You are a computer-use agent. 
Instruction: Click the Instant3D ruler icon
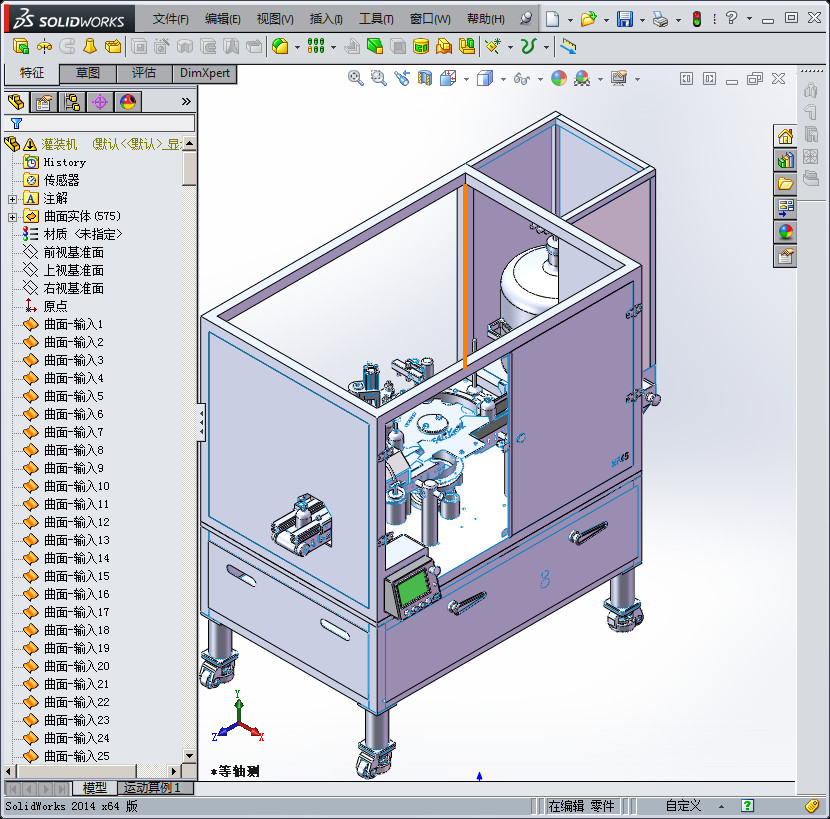tap(568, 47)
